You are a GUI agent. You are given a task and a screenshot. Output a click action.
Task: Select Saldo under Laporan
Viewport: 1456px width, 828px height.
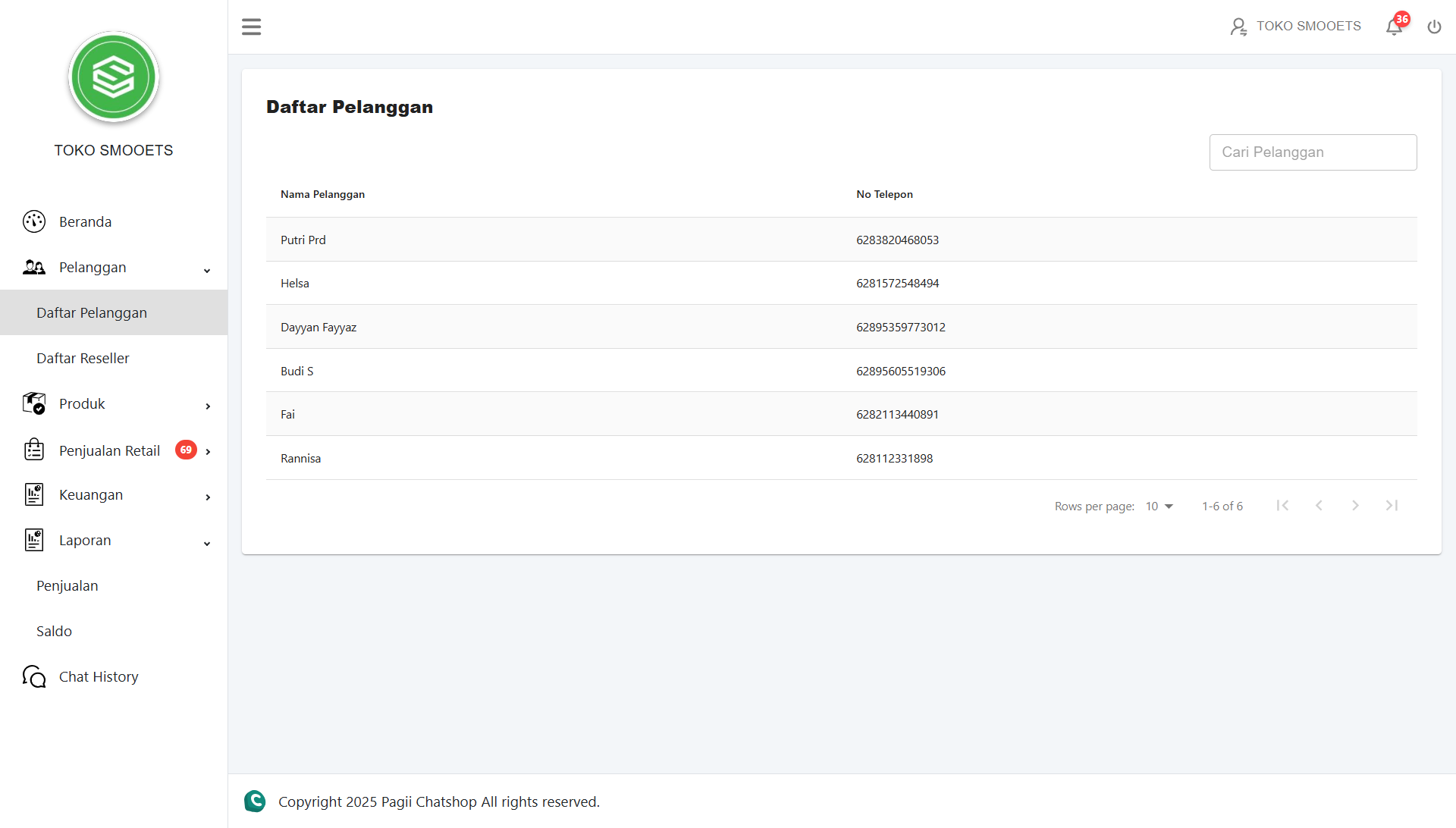coord(54,631)
